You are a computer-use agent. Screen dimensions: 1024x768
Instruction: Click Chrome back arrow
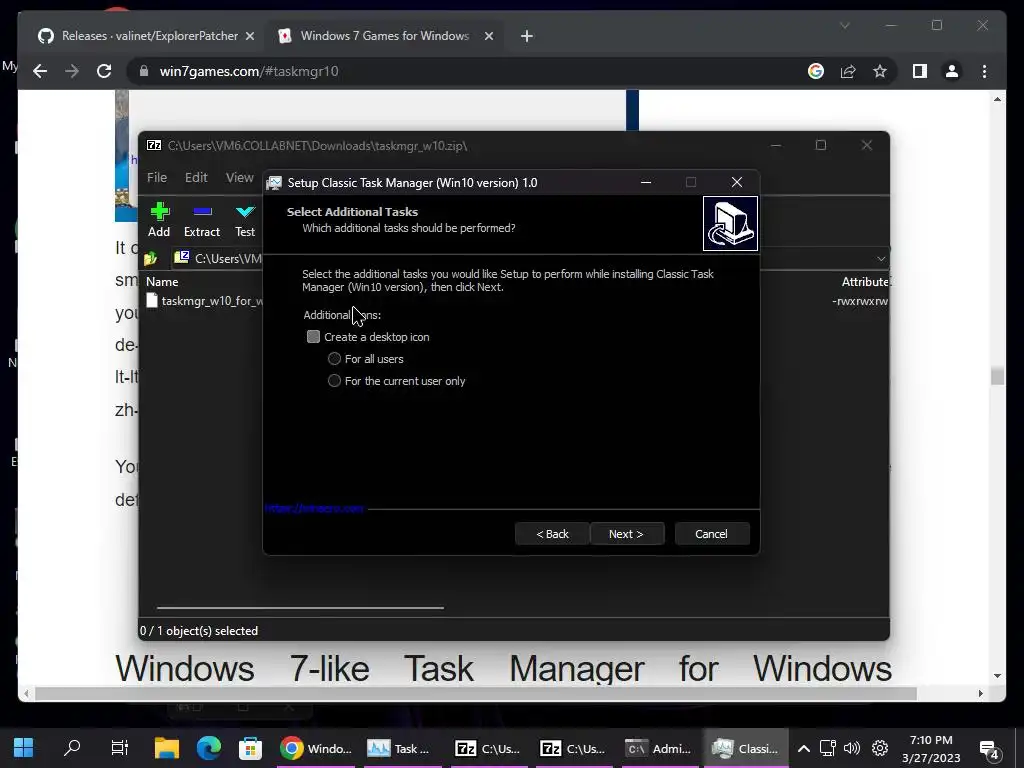40,71
